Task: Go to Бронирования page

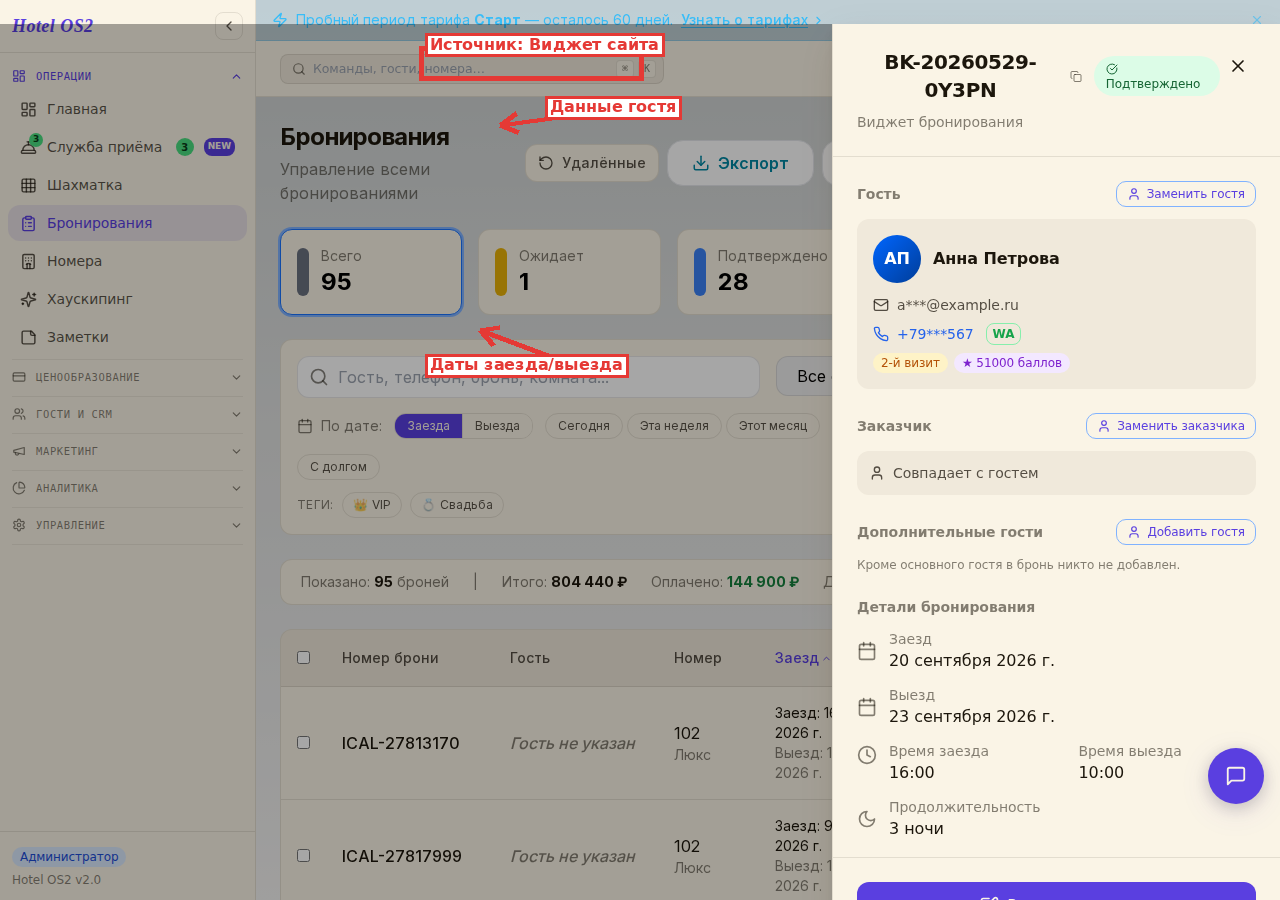Action: click(127, 223)
